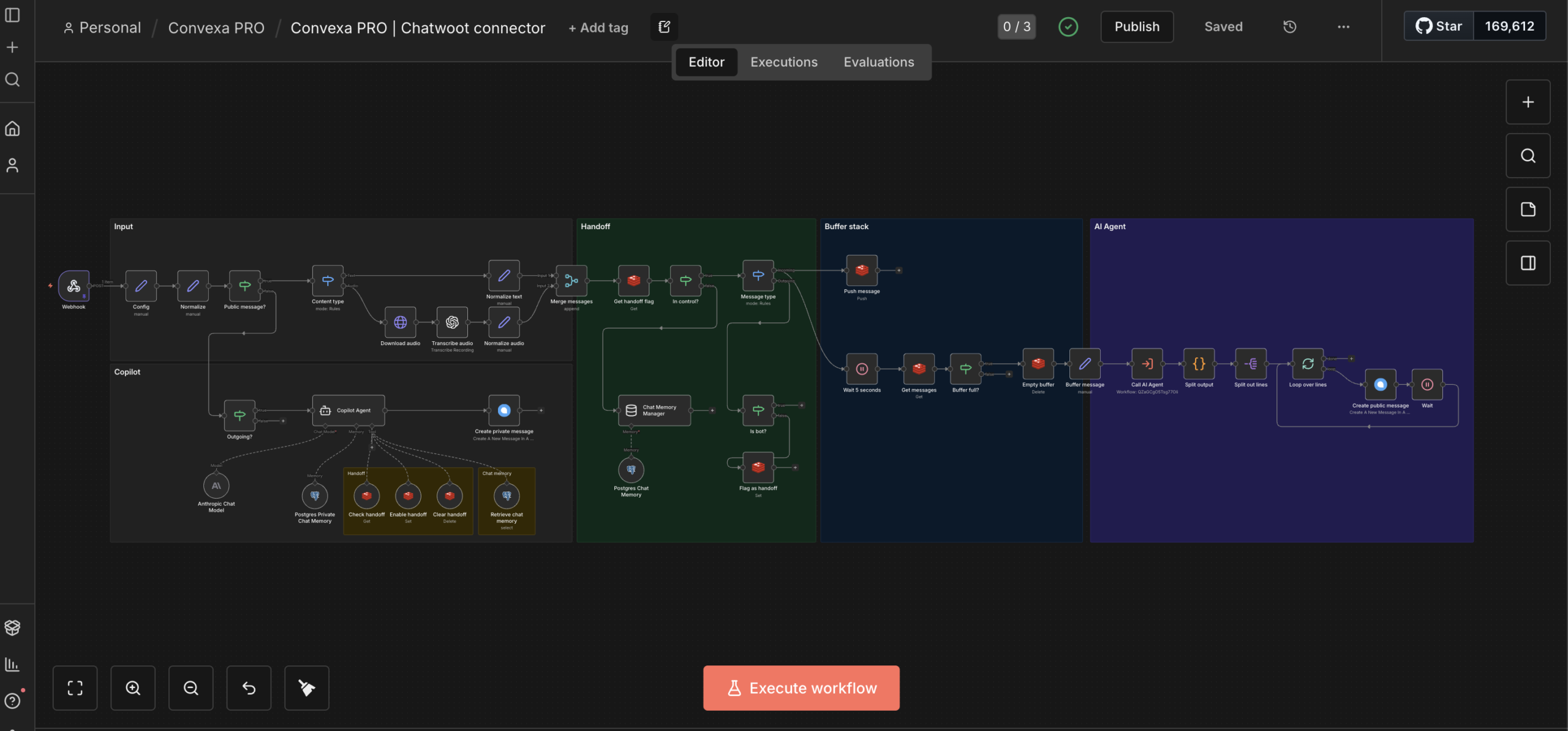Click the zoom out canvas button
This screenshot has height=731, width=1568.
pos(190,687)
